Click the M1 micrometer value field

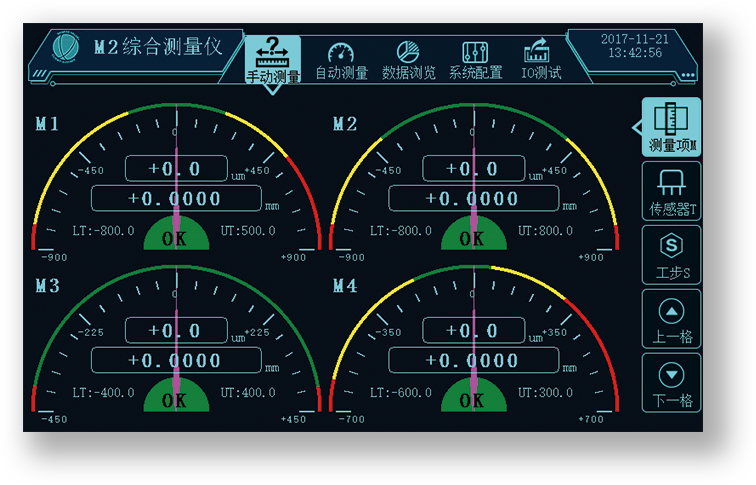[x=176, y=168]
